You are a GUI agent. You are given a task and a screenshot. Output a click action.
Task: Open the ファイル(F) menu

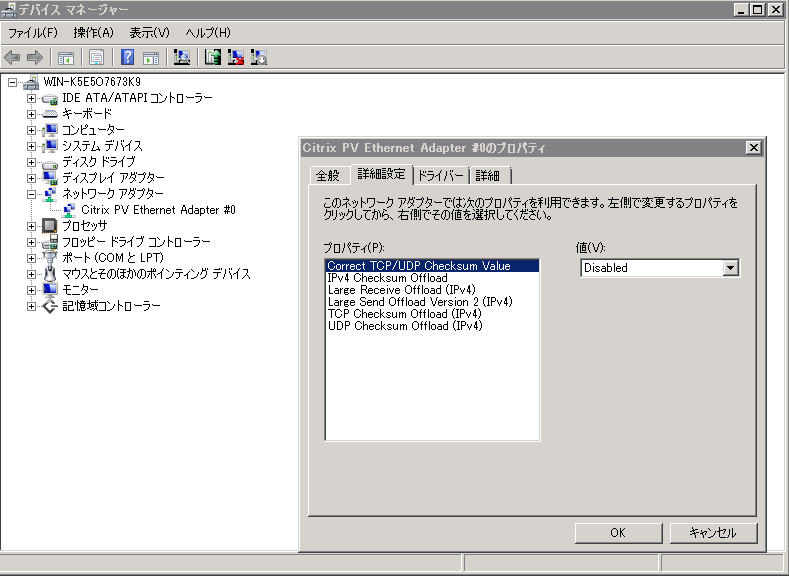(x=33, y=33)
